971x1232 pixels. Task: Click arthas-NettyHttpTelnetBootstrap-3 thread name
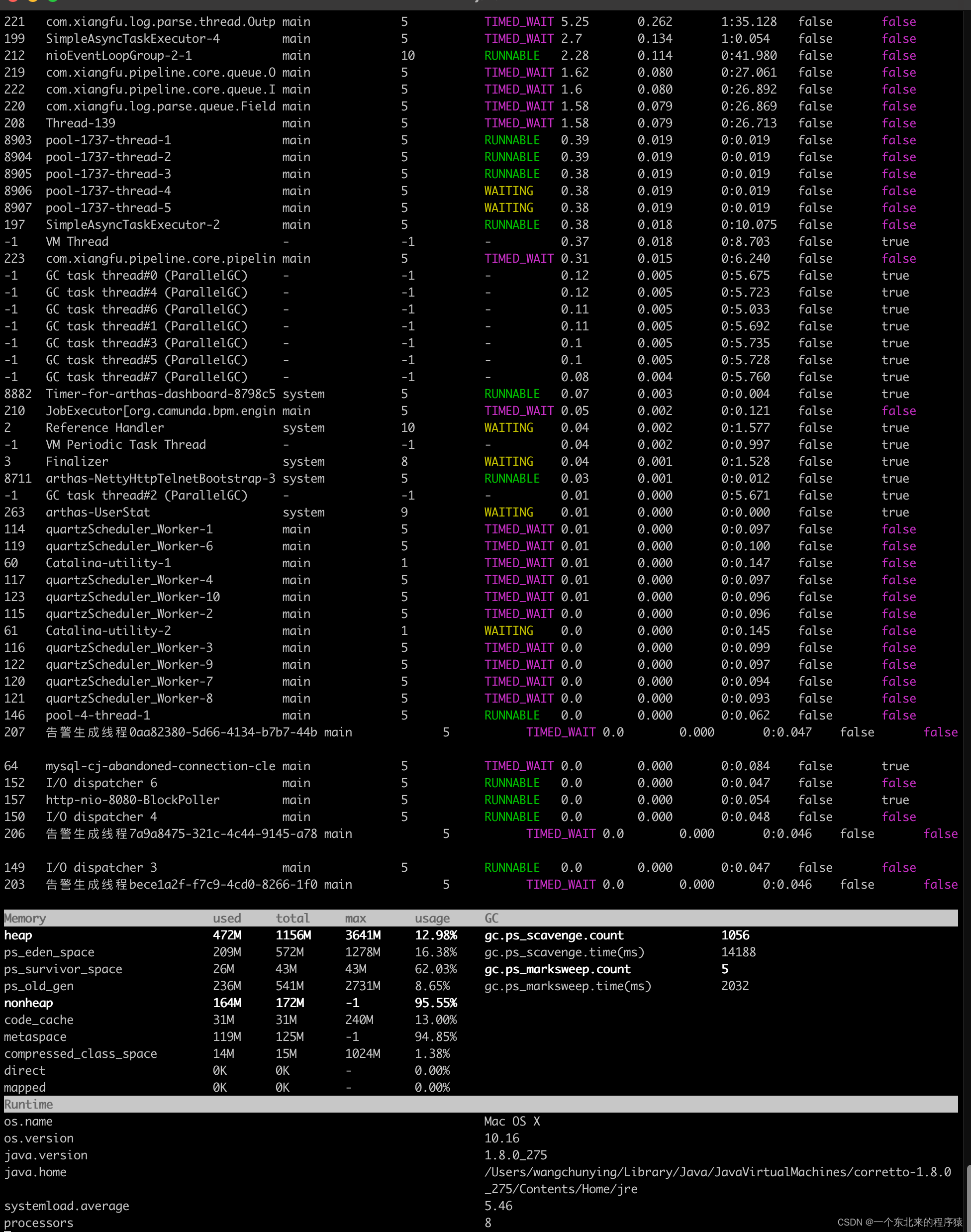point(160,479)
